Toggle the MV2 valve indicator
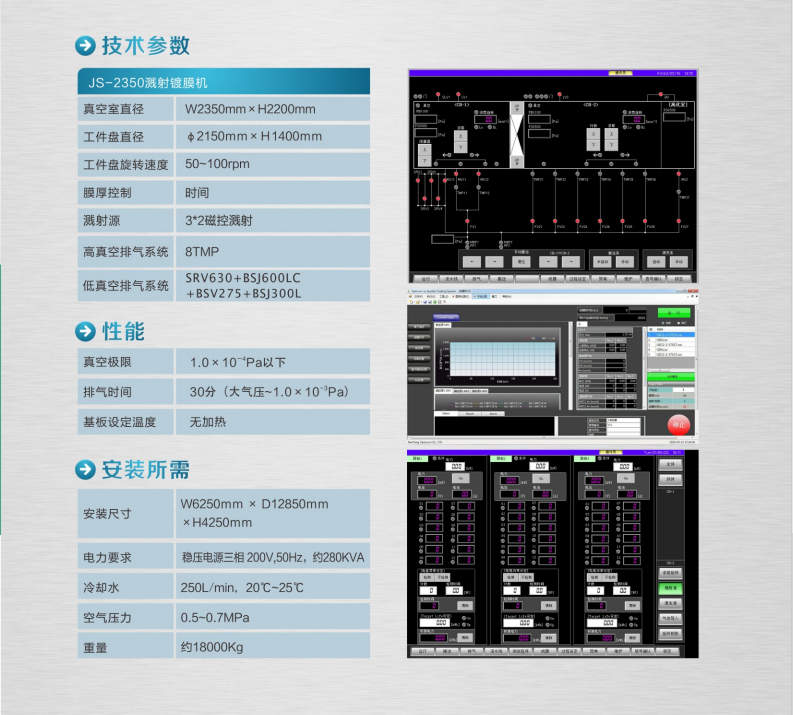Screen dimensions: 793x715 (x=679, y=174)
